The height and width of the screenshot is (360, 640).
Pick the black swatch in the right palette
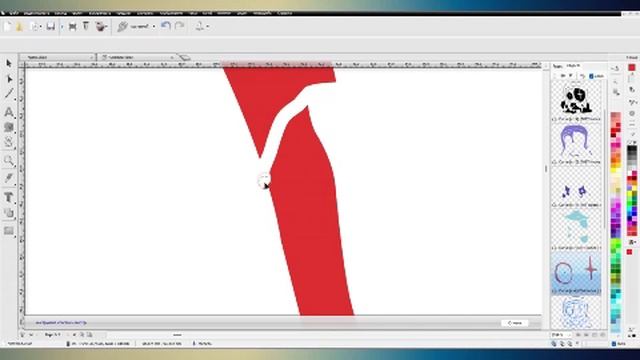[x=632, y=149]
